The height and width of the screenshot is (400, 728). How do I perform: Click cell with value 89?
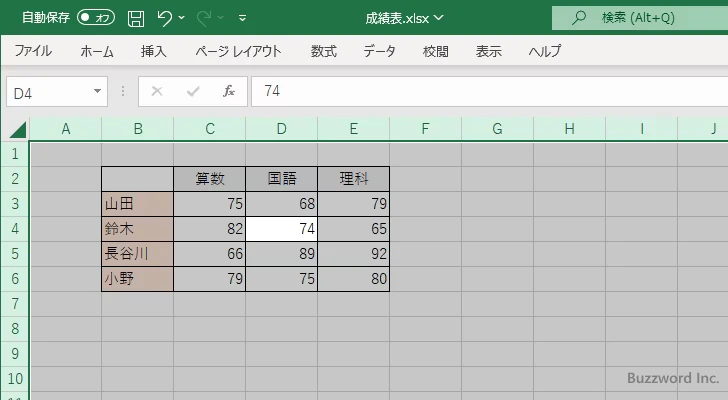281,254
